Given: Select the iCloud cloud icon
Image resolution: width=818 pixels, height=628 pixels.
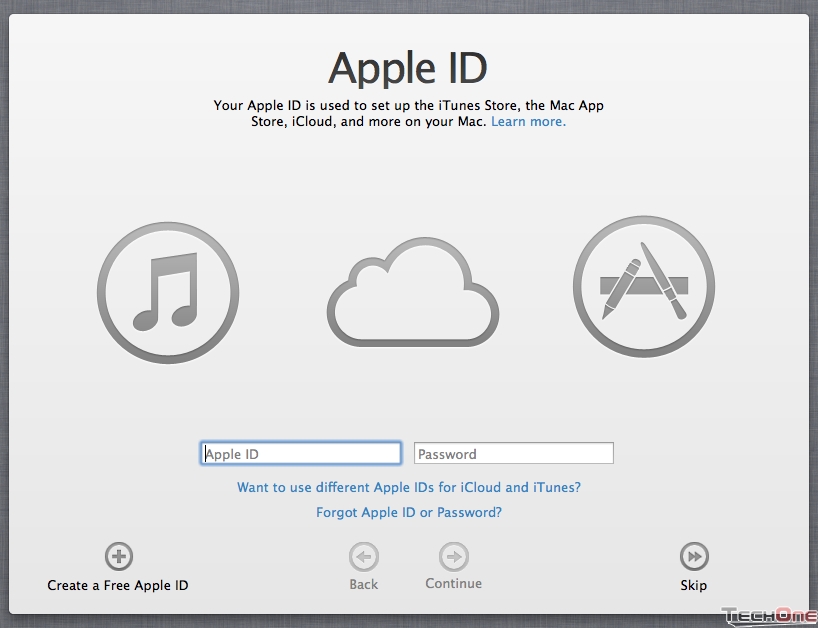Looking at the screenshot, I should (x=412, y=296).
